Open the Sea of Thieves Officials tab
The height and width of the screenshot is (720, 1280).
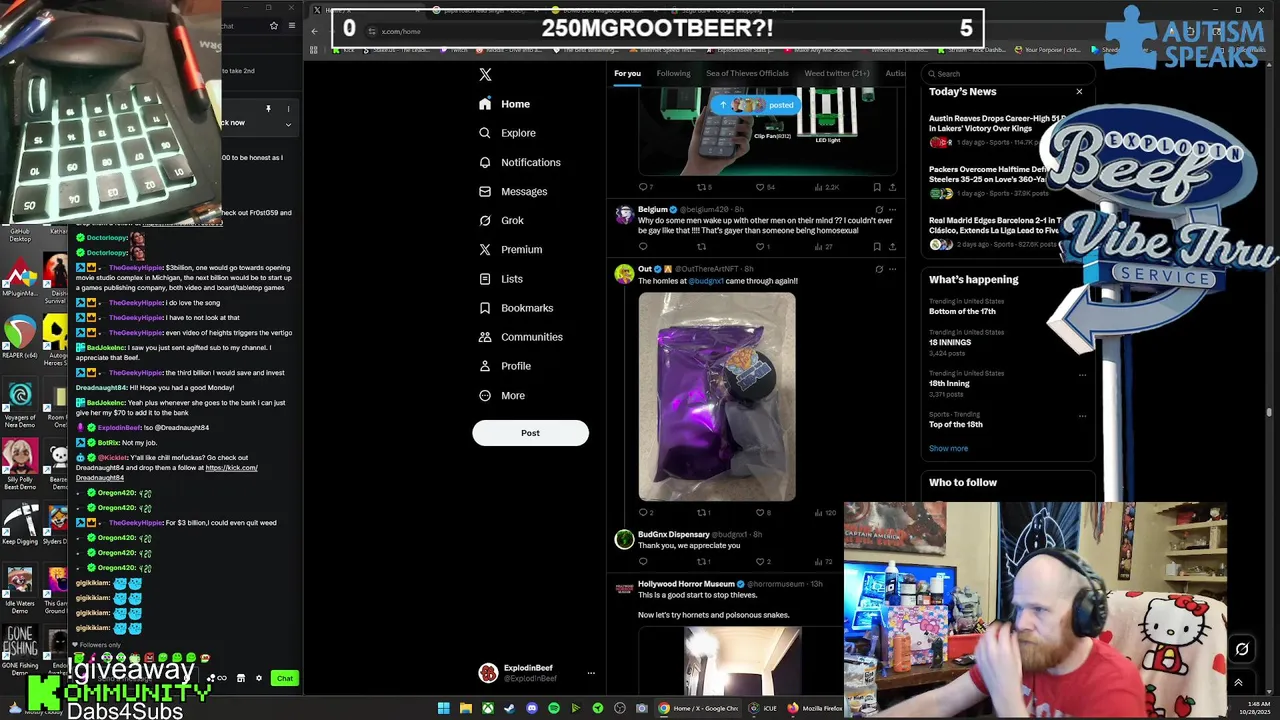tap(747, 73)
